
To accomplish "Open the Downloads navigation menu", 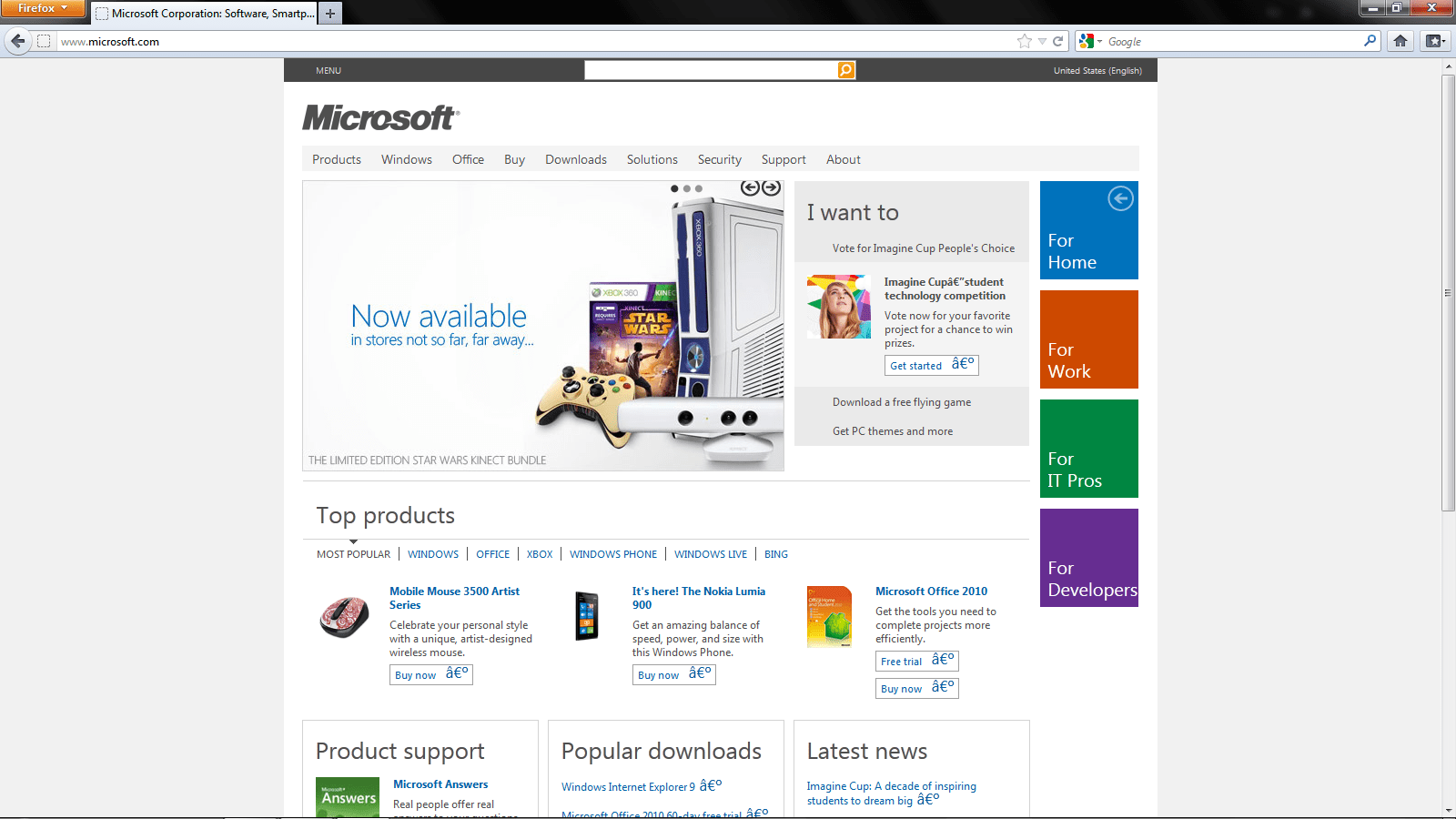I will (576, 159).
